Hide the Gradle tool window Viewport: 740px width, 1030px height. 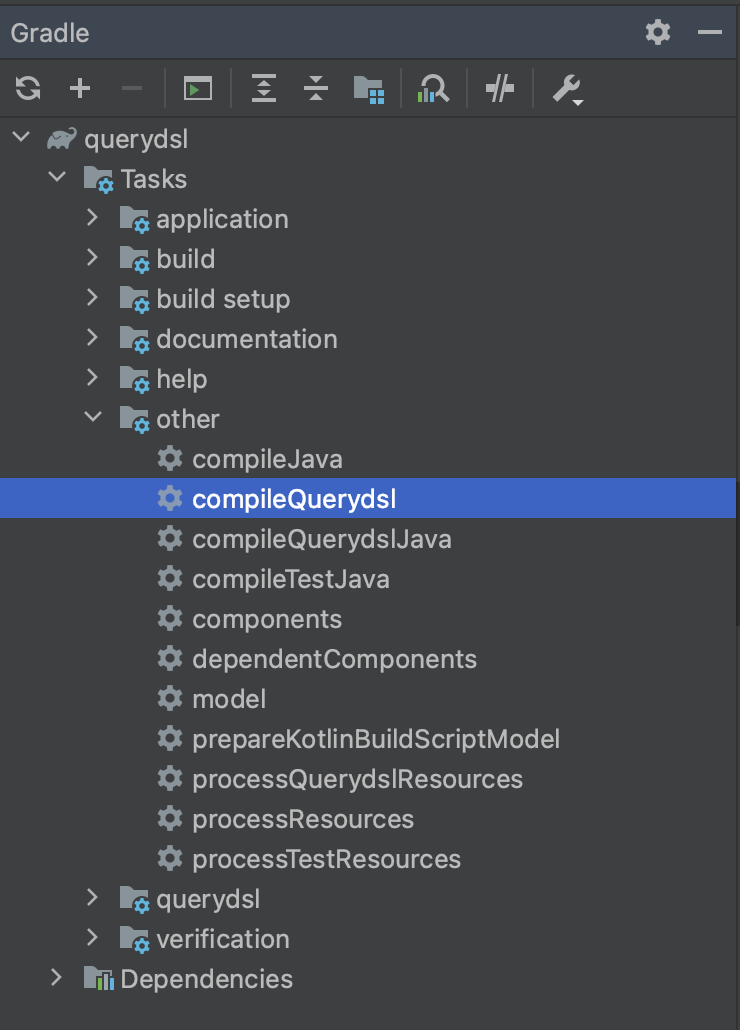coord(710,32)
